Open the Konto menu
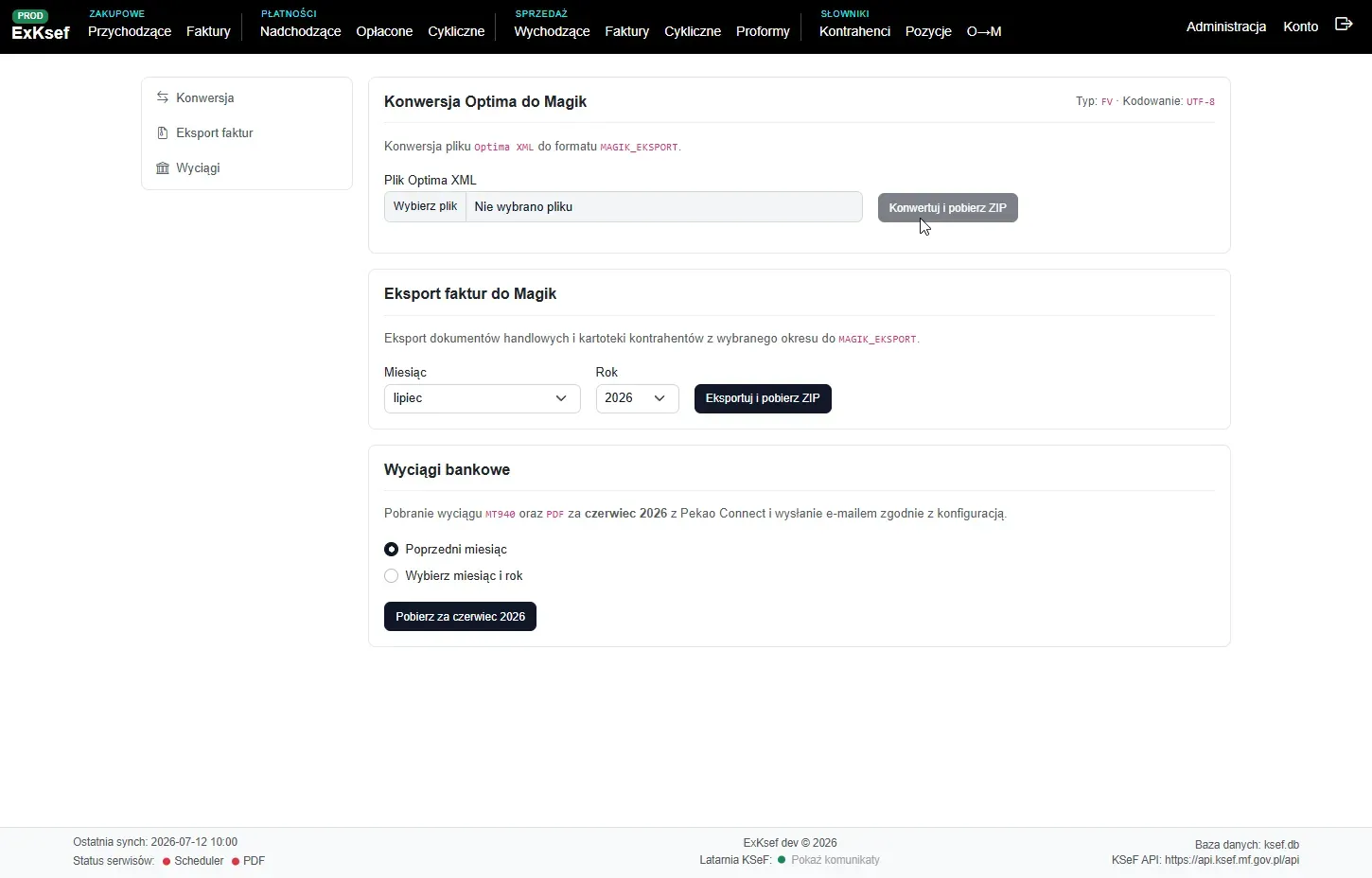Viewport: 1372px width, 878px height. [1301, 26]
